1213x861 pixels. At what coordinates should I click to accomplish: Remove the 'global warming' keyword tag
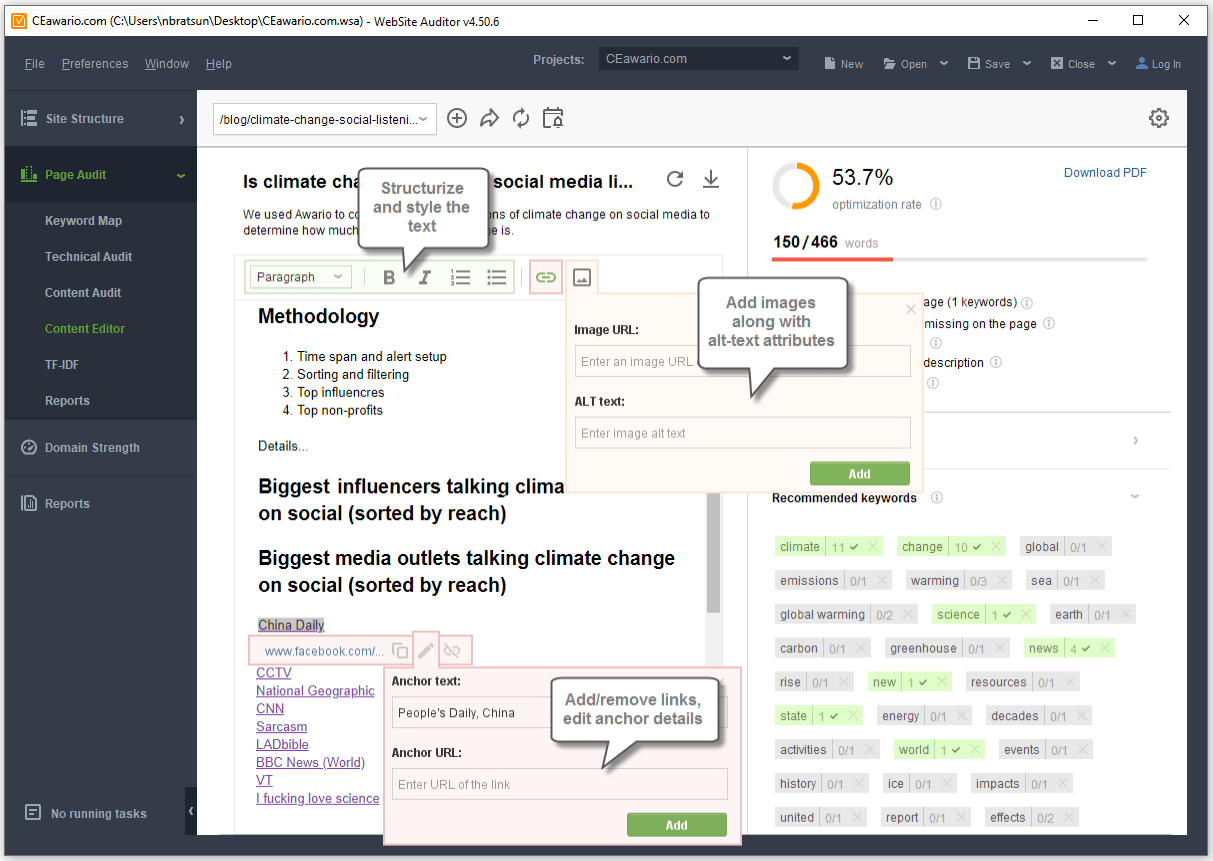coord(908,614)
